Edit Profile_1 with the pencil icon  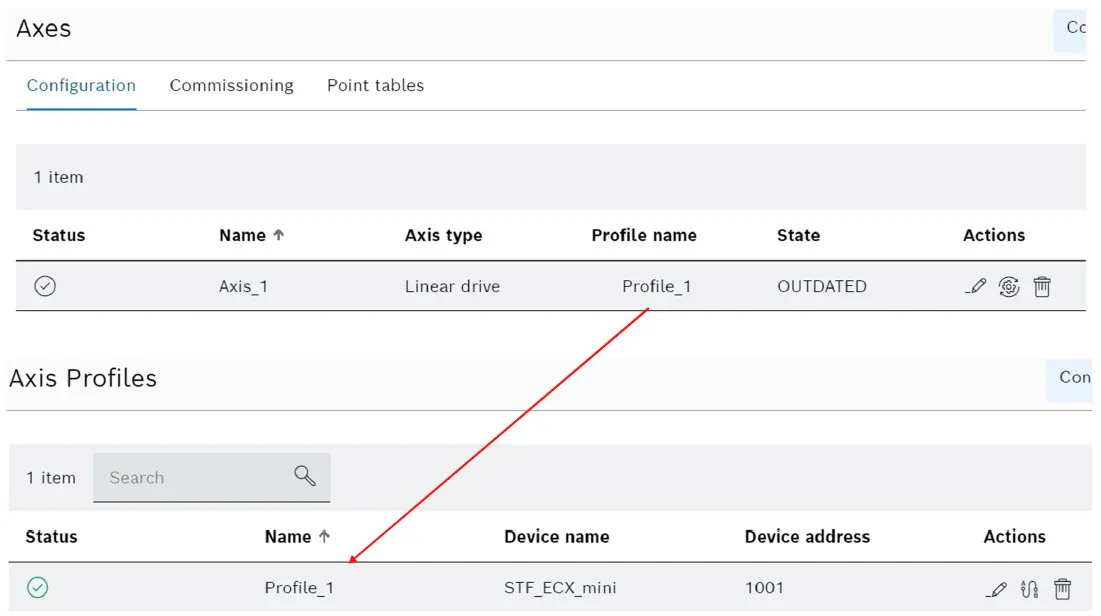click(996, 589)
